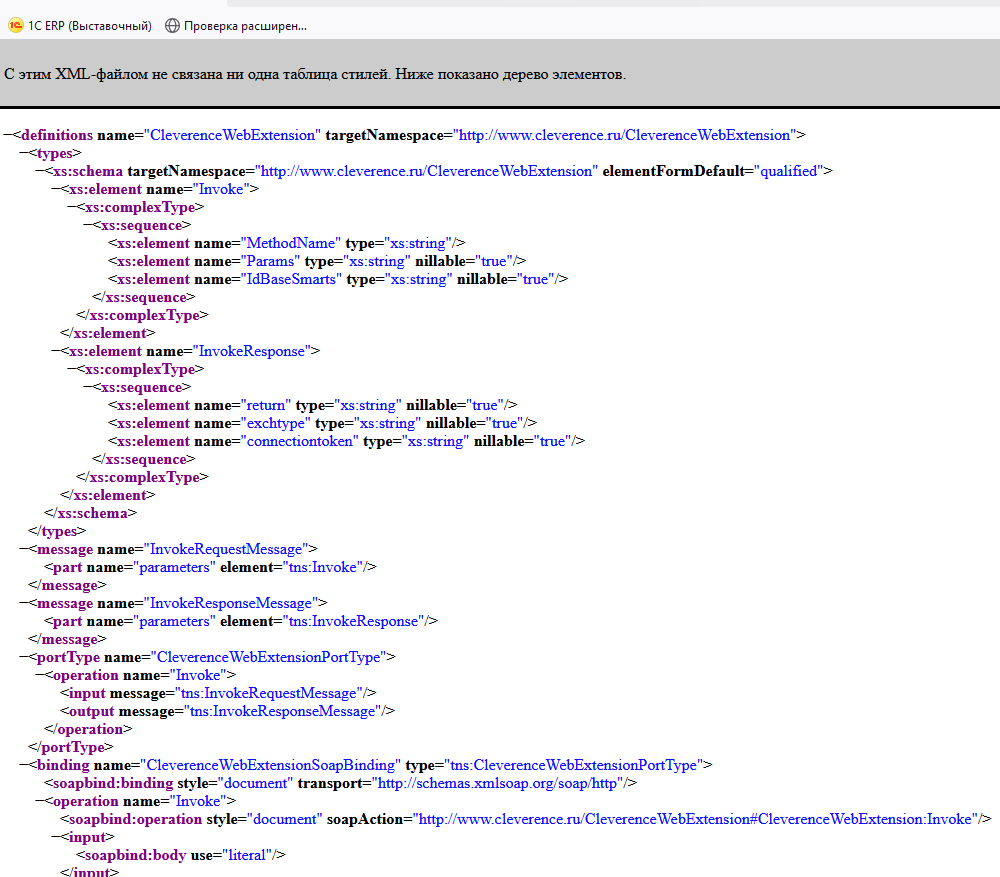Viewport: 1000px width, 877px height.
Task: Open the Проверка расширен... bookmark
Action: (236, 26)
